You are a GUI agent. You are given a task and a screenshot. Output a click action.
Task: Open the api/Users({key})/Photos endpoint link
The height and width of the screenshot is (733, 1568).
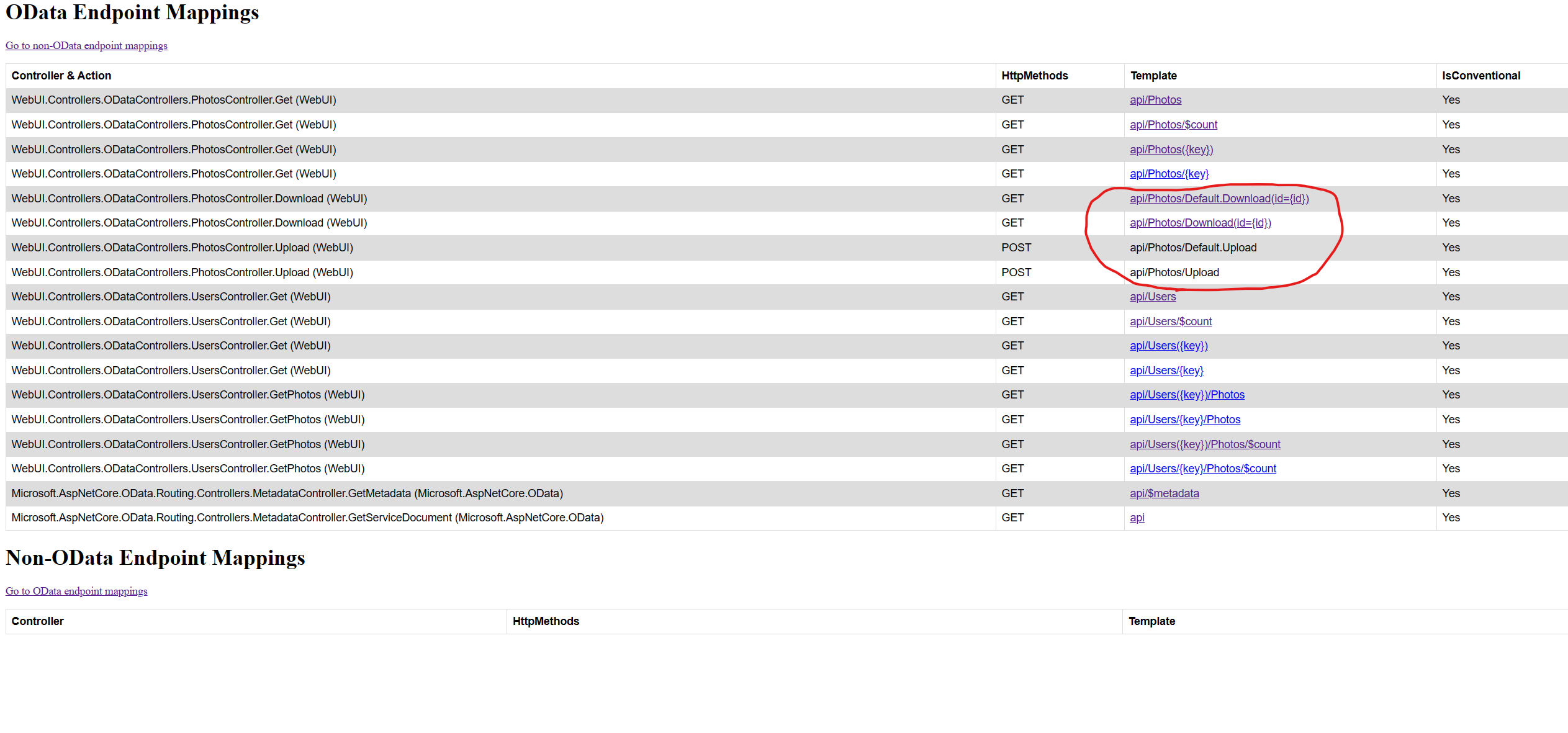click(x=1187, y=394)
